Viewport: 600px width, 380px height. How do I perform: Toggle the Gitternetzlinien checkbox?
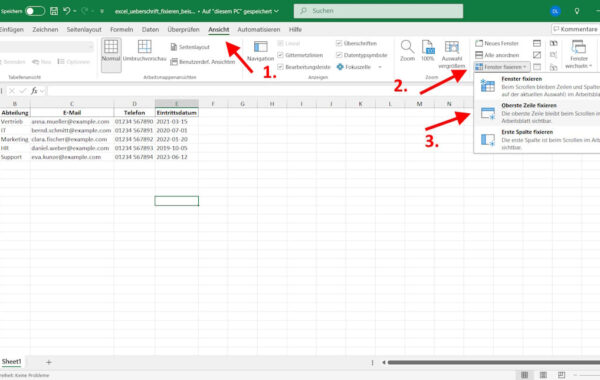coord(280,55)
